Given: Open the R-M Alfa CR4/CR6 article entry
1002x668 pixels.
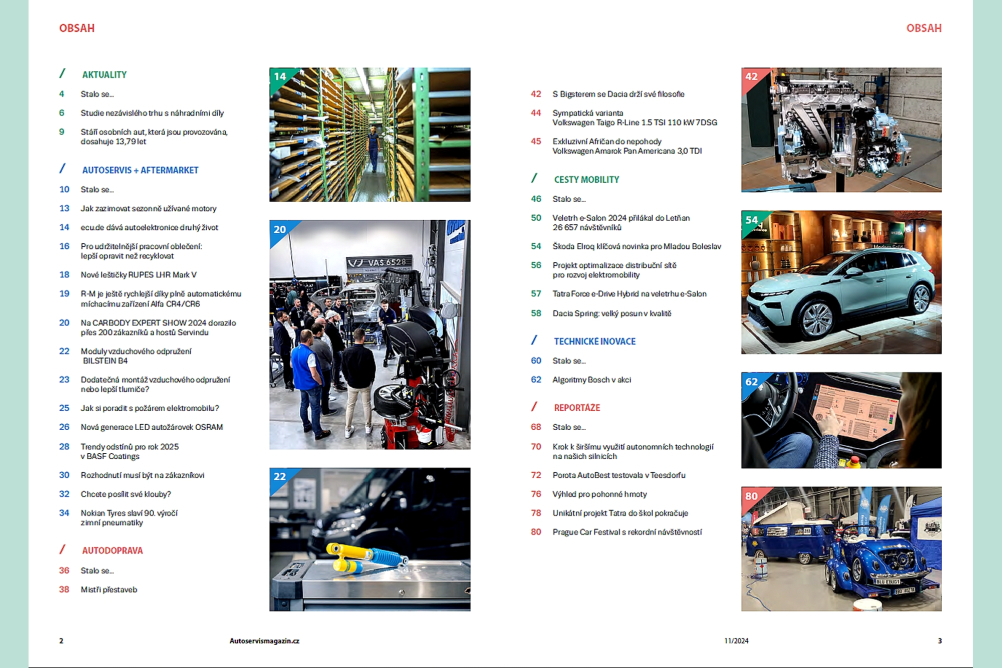Looking at the screenshot, I should point(161,299).
